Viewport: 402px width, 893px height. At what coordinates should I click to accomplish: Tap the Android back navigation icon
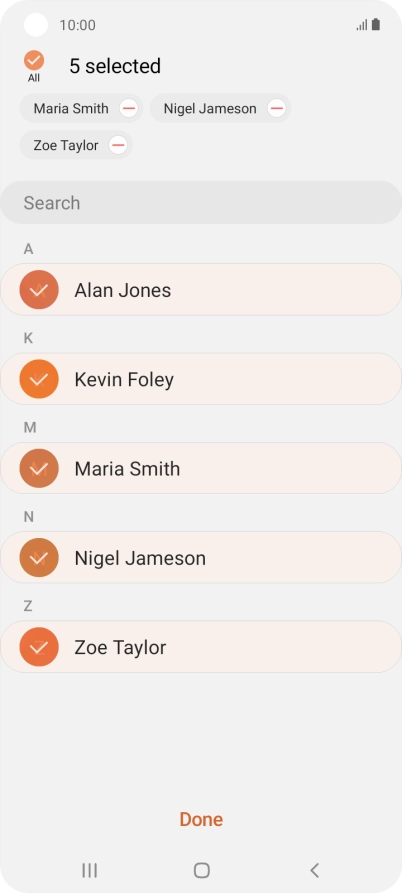[314, 870]
